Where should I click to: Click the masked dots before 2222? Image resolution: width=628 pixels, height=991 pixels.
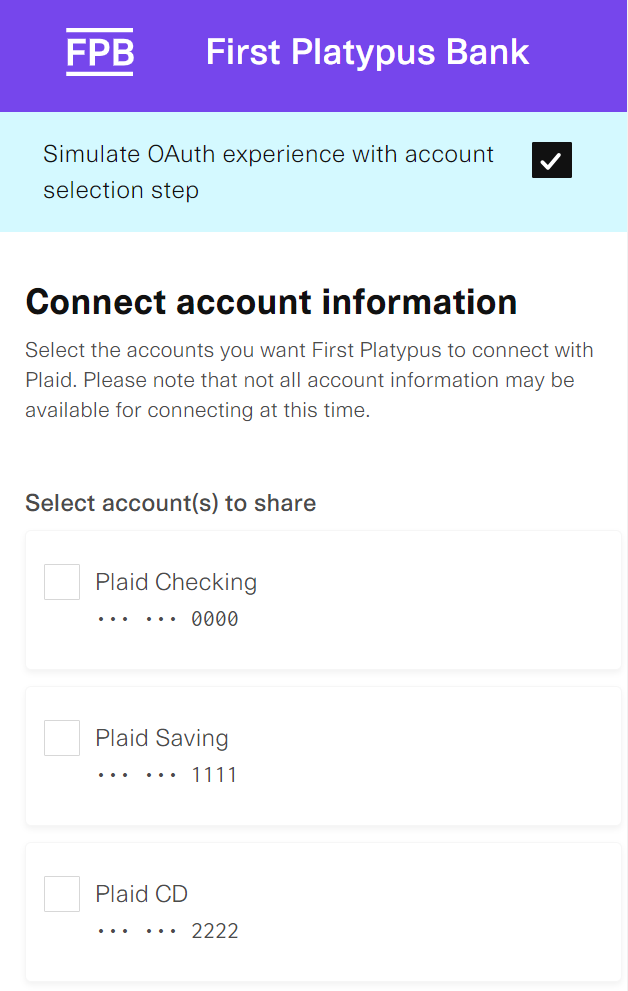pos(137,932)
